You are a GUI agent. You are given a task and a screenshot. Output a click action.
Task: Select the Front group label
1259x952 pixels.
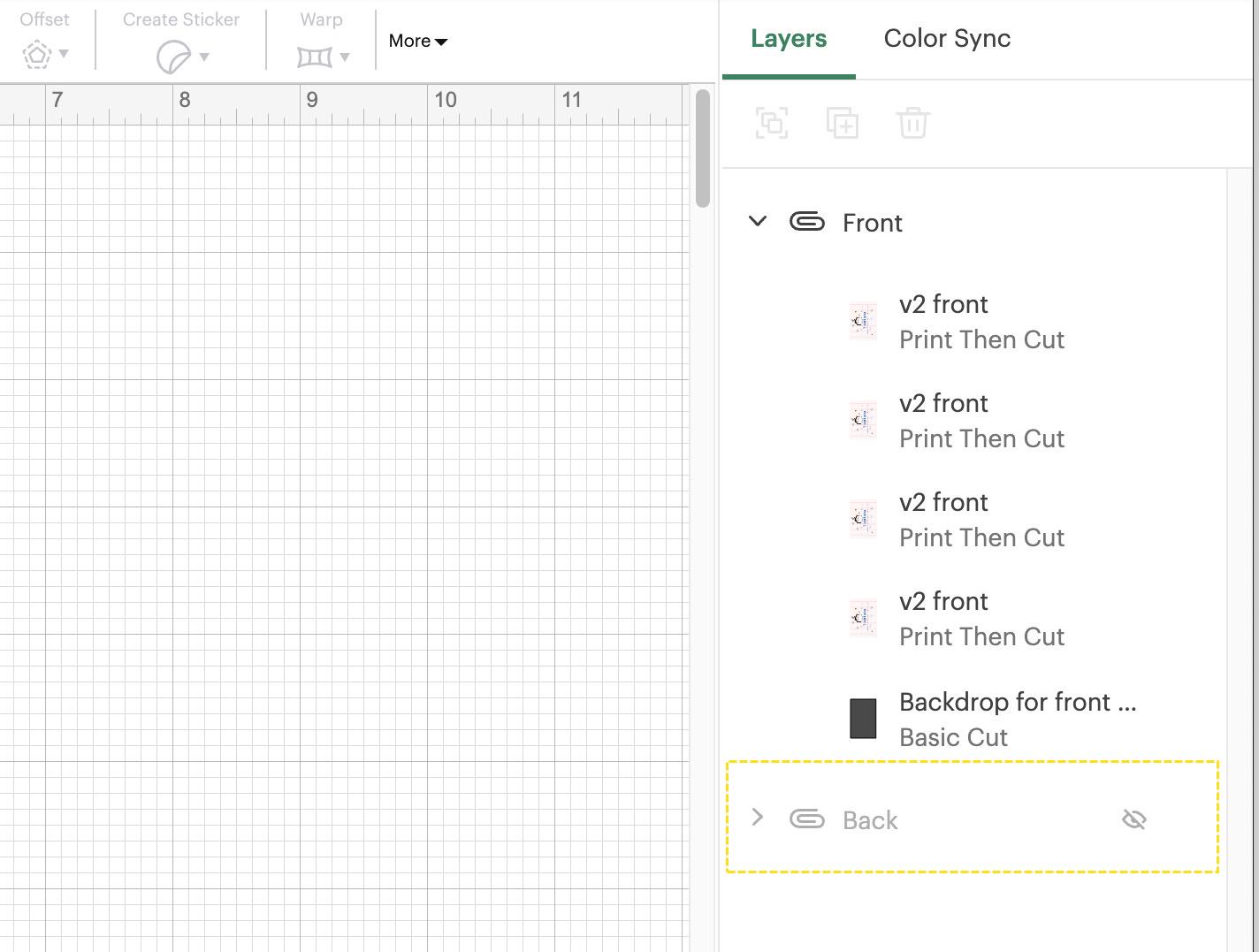[x=873, y=223]
